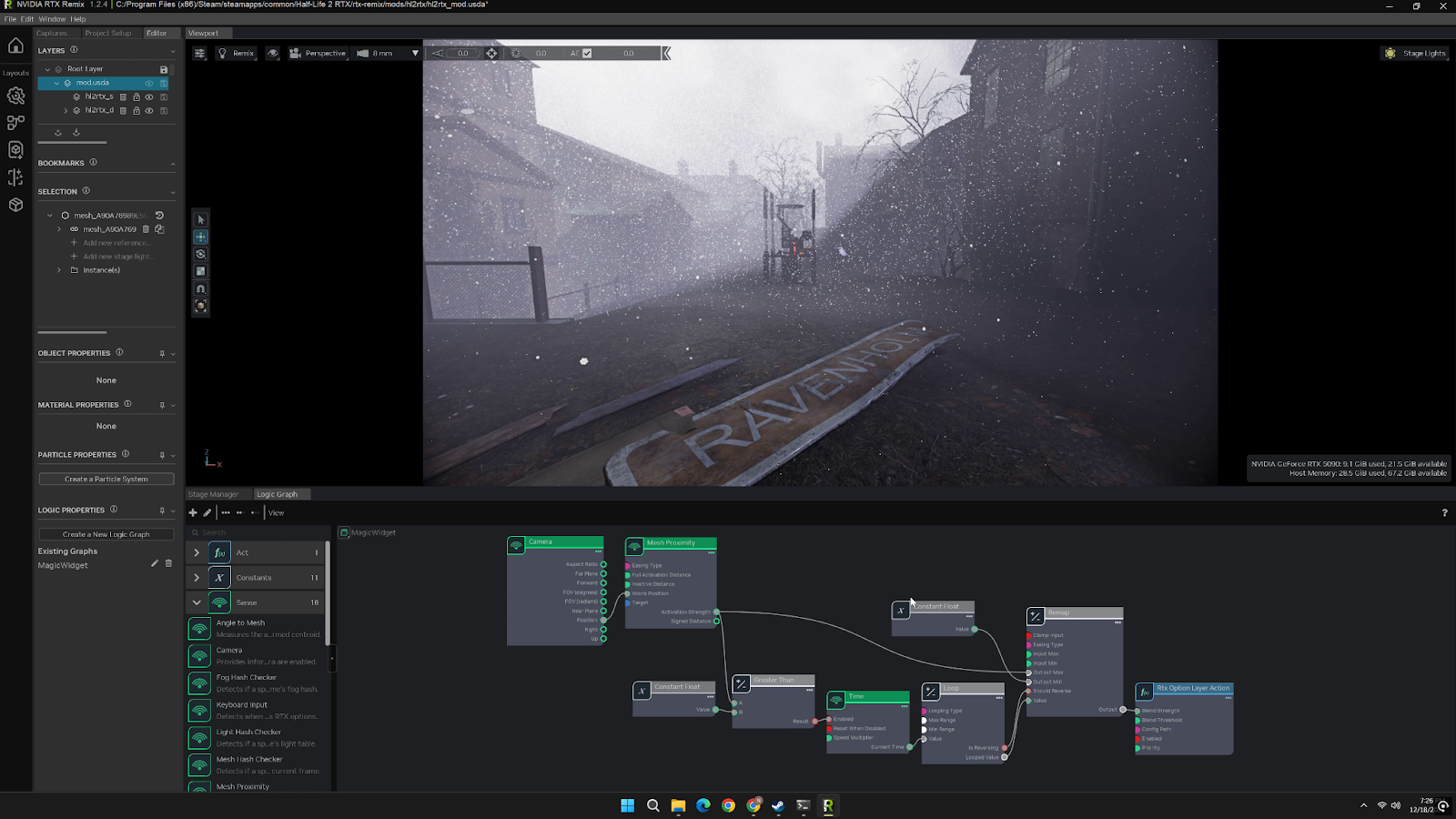Expand the Act node category

click(x=197, y=552)
